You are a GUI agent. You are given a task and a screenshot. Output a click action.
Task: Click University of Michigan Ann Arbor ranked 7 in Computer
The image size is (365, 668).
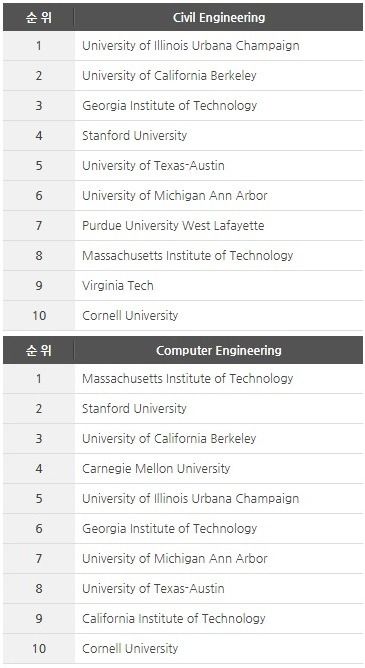tap(175, 559)
